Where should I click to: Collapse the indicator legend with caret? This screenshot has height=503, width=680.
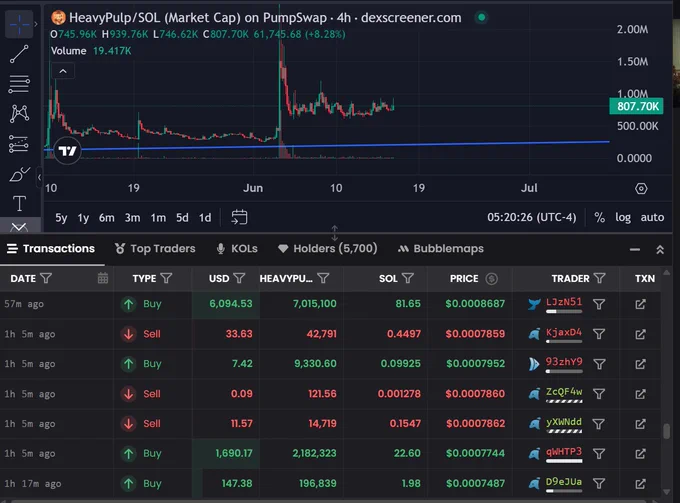point(63,71)
